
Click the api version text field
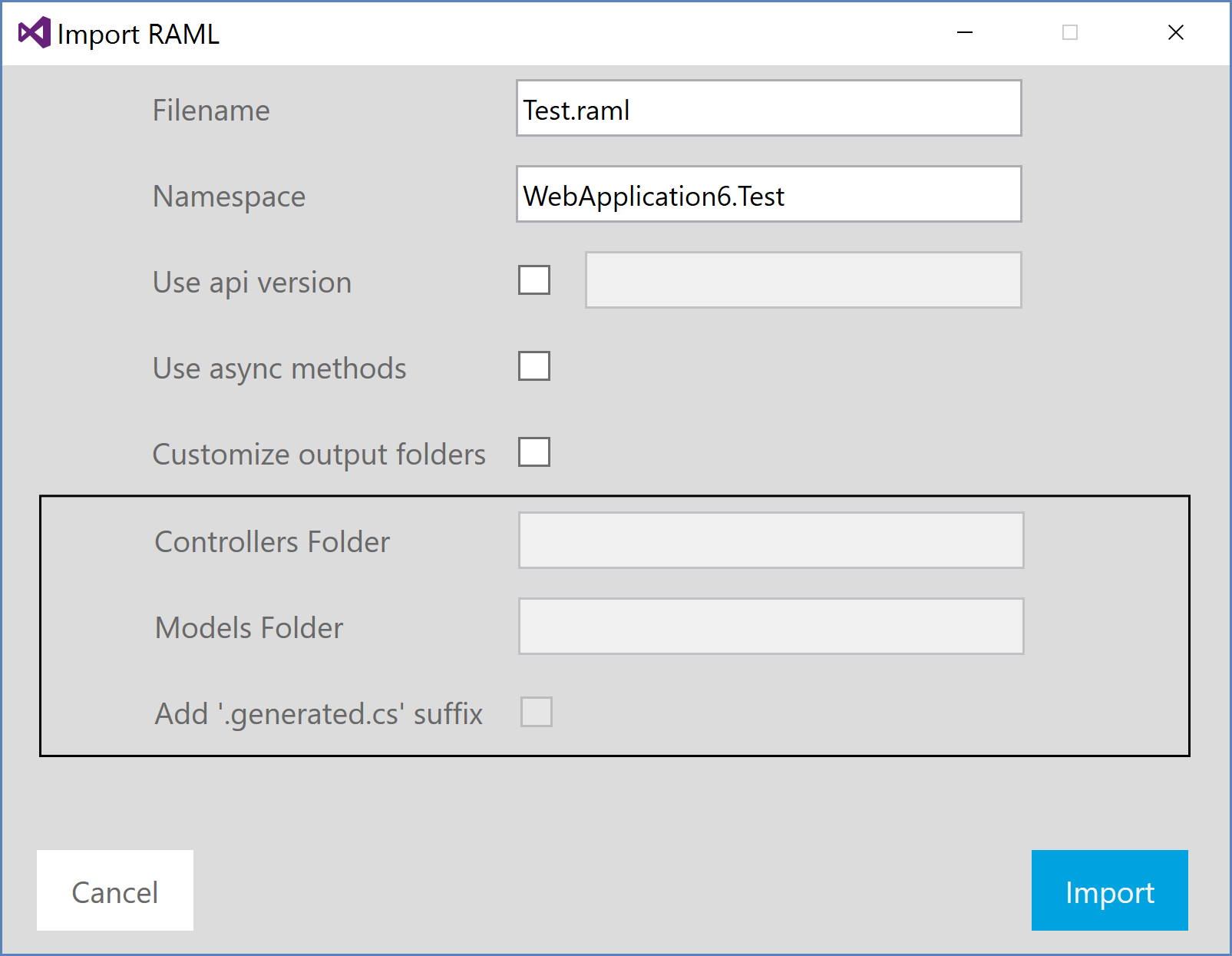803,280
